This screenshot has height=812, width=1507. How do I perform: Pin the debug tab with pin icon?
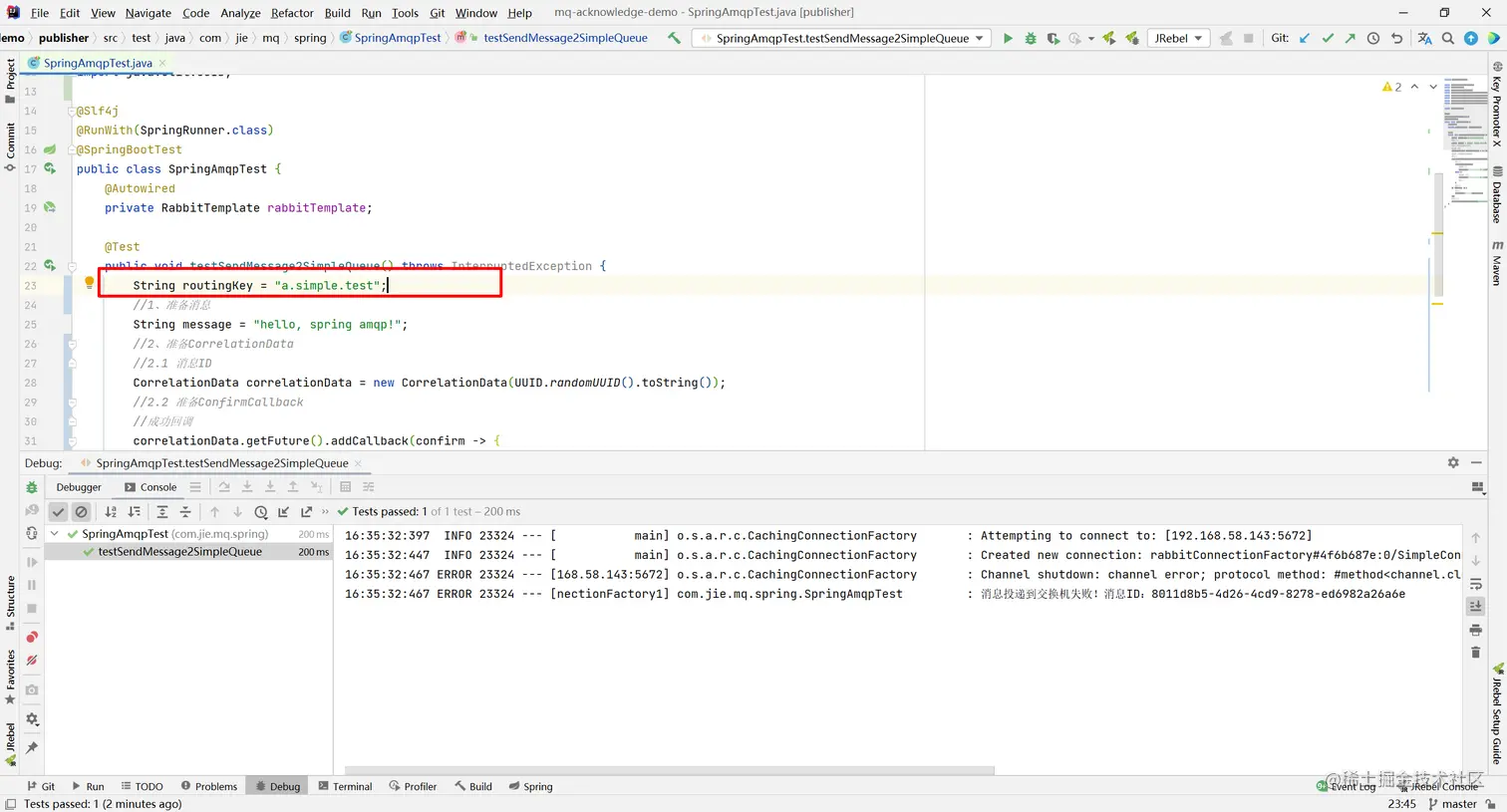click(x=32, y=747)
